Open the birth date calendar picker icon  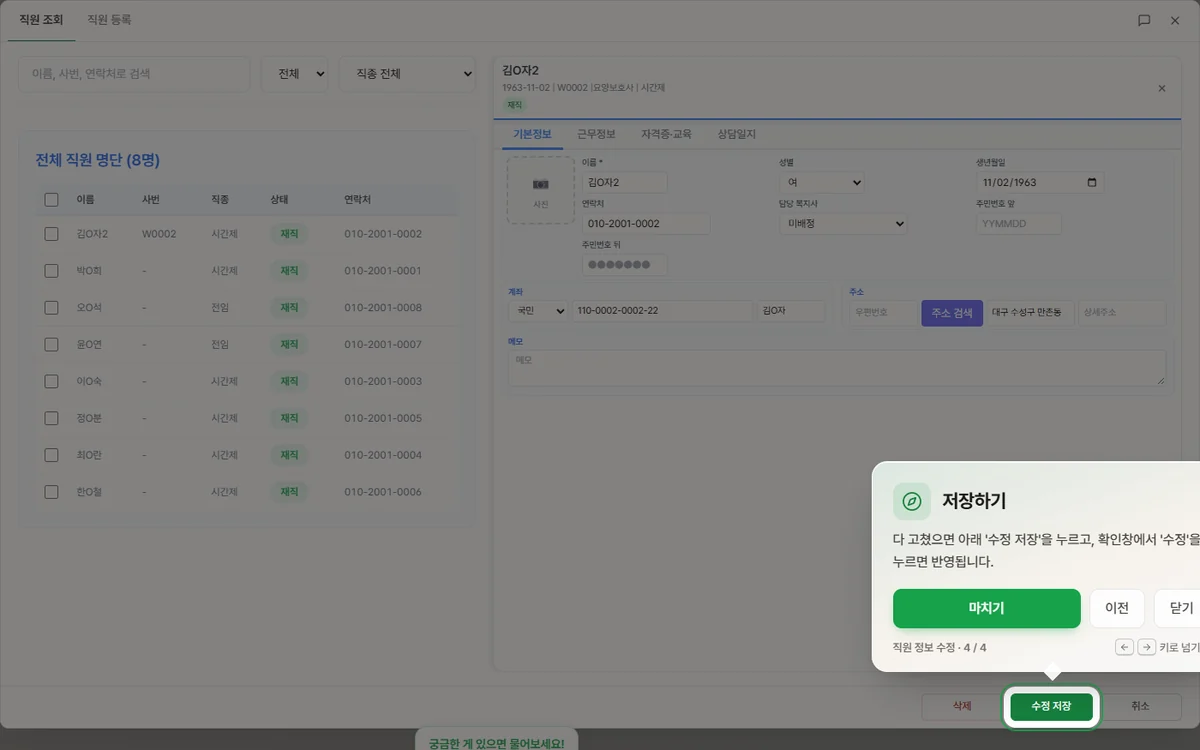(1091, 183)
